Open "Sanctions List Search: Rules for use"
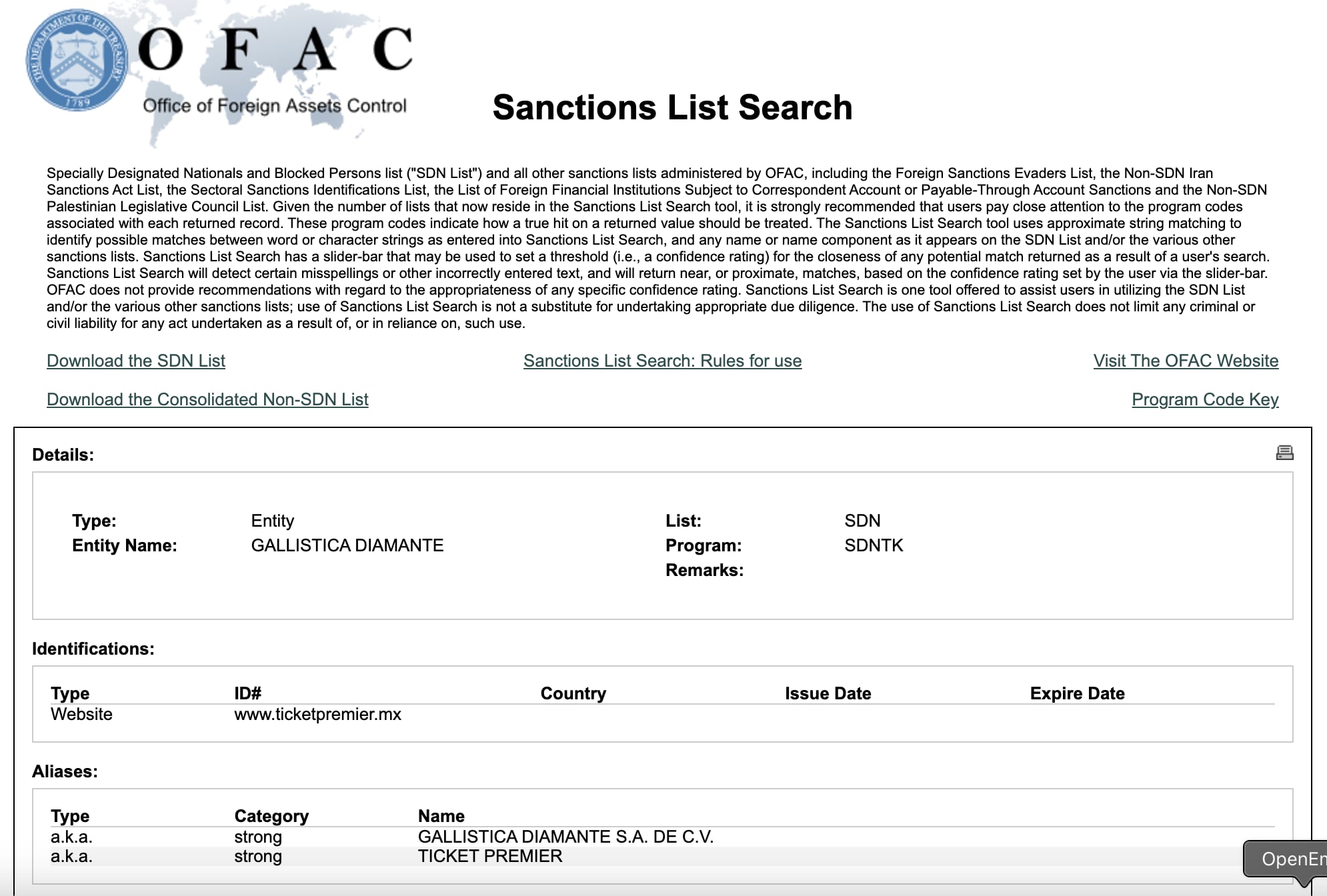Screen dimensions: 1327x896 click(x=663, y=361)
